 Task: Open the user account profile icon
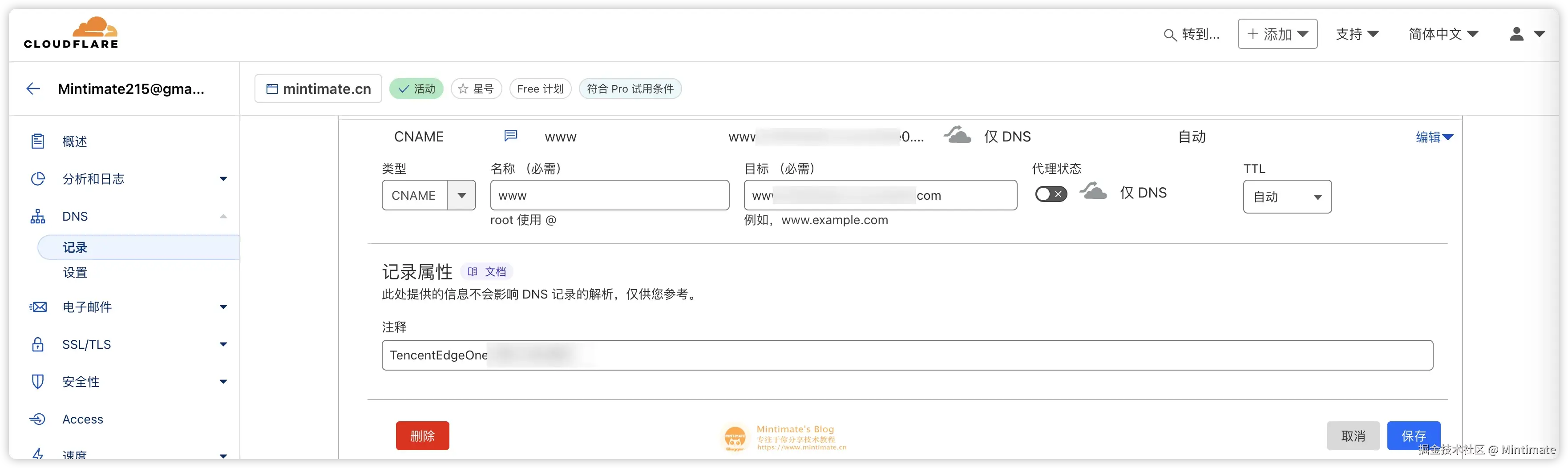(1516, 34)
